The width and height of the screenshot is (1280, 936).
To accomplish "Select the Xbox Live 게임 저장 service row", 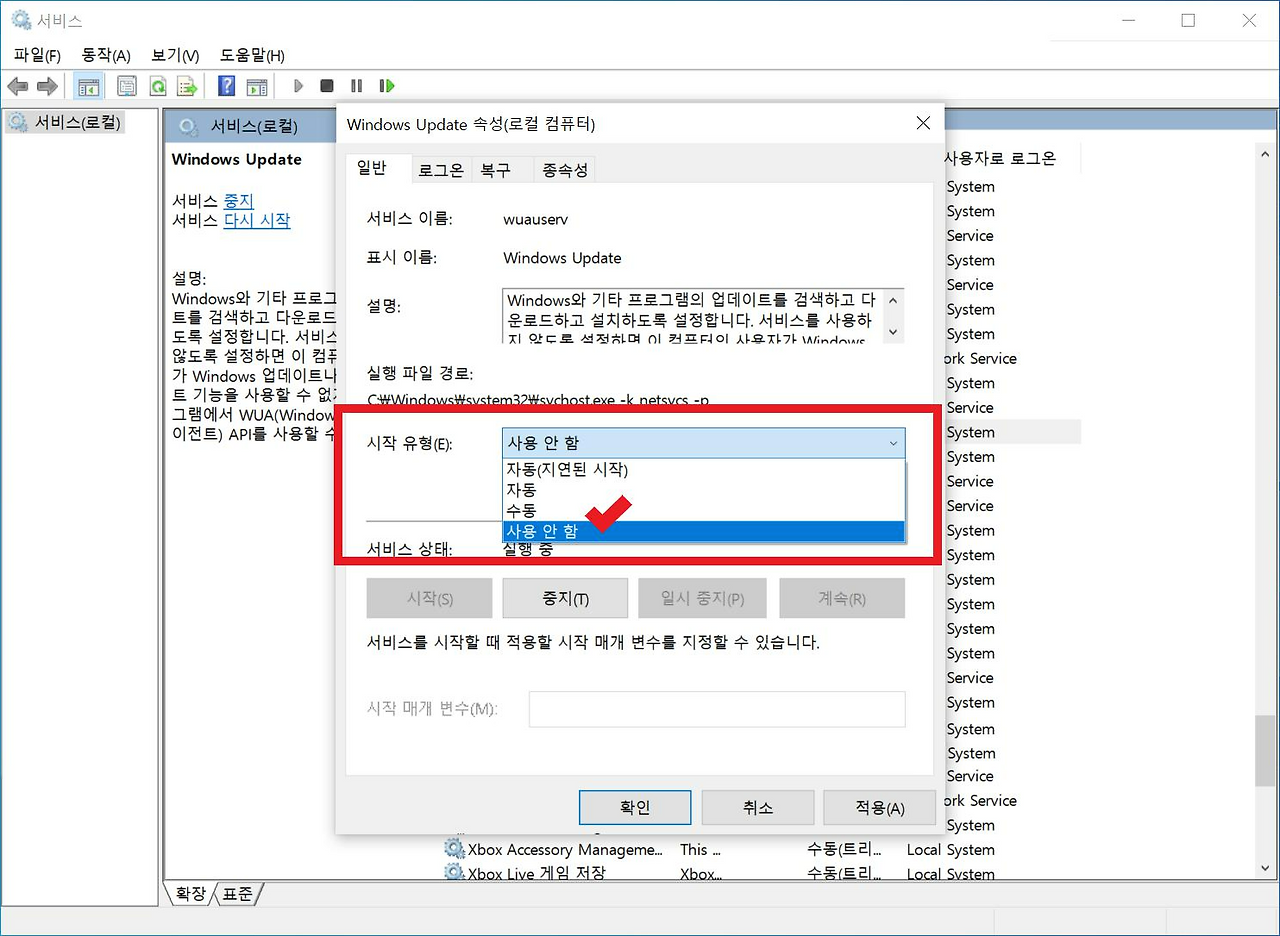I will [720, 873].
